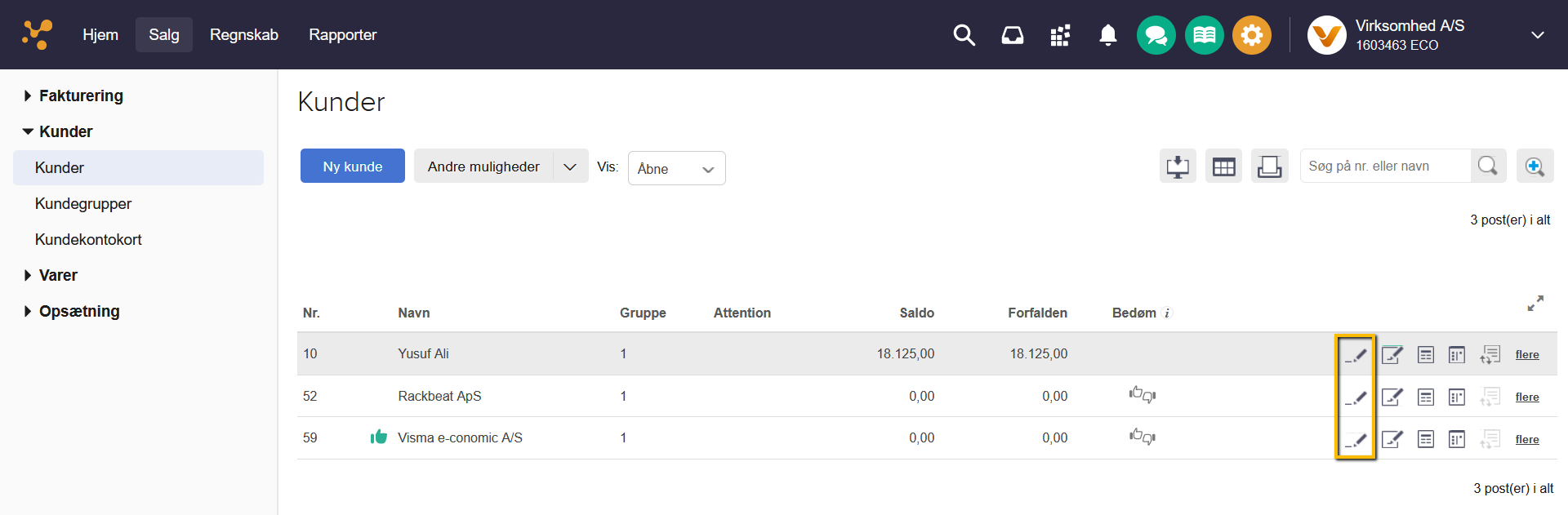The width and height of the screenshot is (1568, 515).
Task: Click the customer search input field
Action: 1385,166
